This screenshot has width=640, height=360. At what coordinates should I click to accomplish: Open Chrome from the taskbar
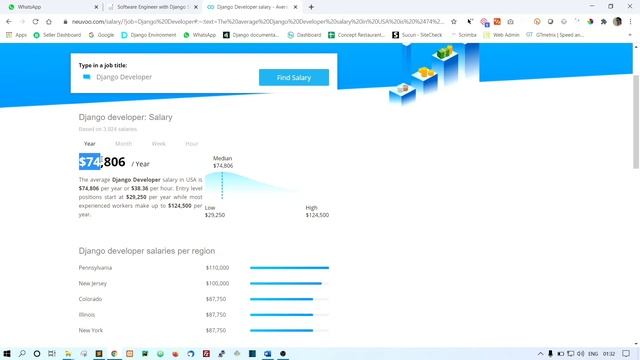(114, 353)
